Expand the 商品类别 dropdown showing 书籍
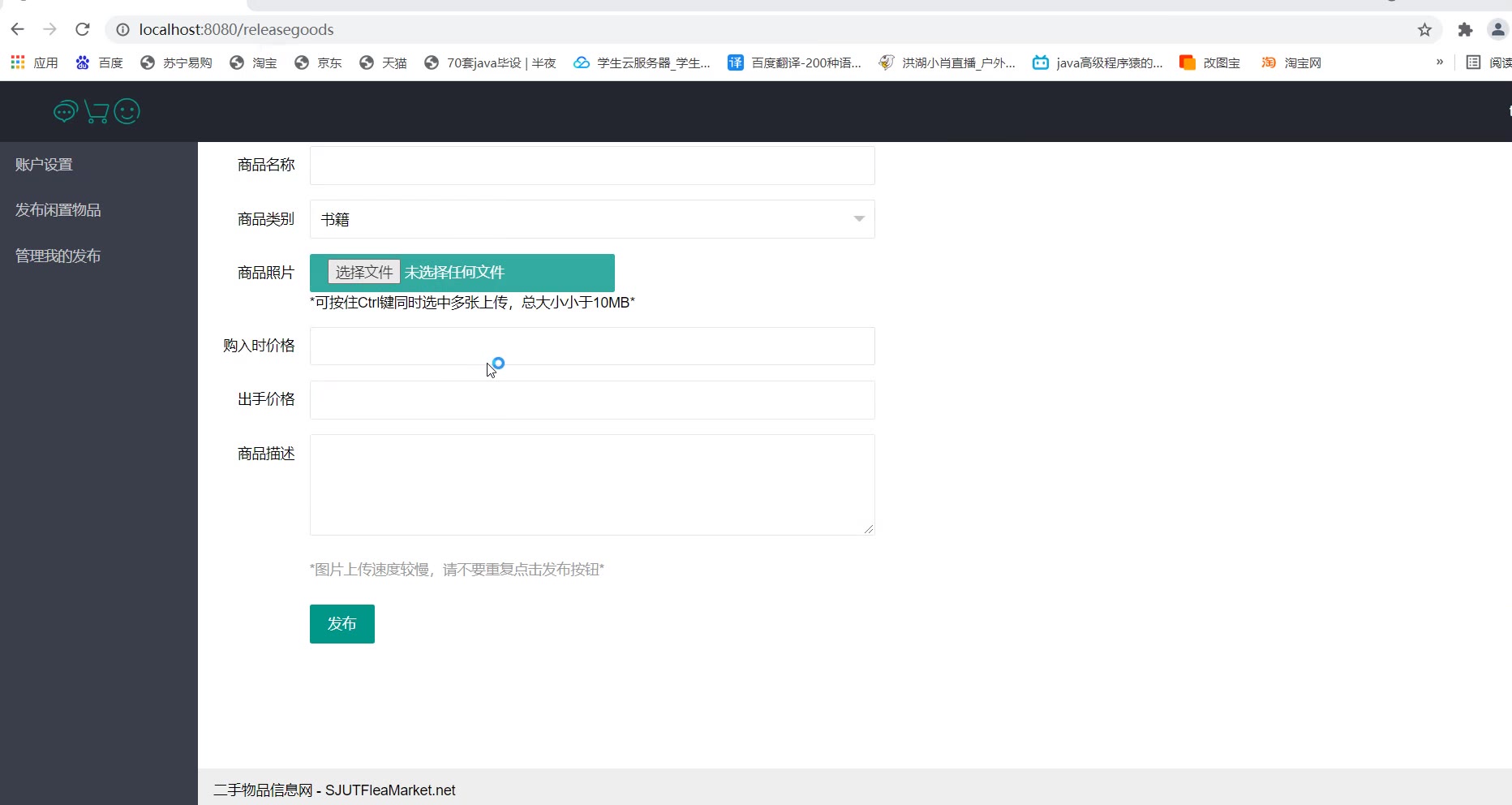Image resolution: width=1512 pixels, height=805 pixels. click(x=592, y=219)
